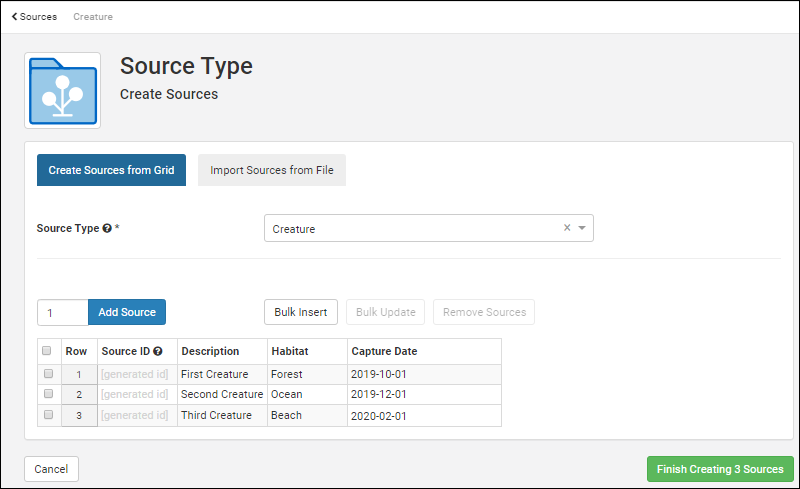Switch to Import Sources from File tab

coord(272,170)
